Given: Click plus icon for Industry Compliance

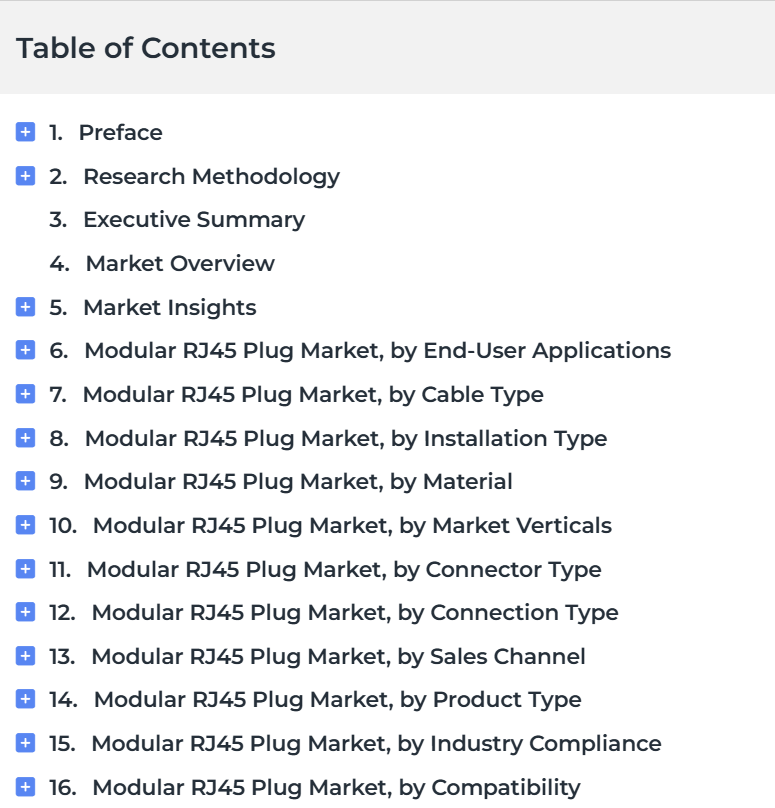Looking at the screenshot, I should point(25,743).
